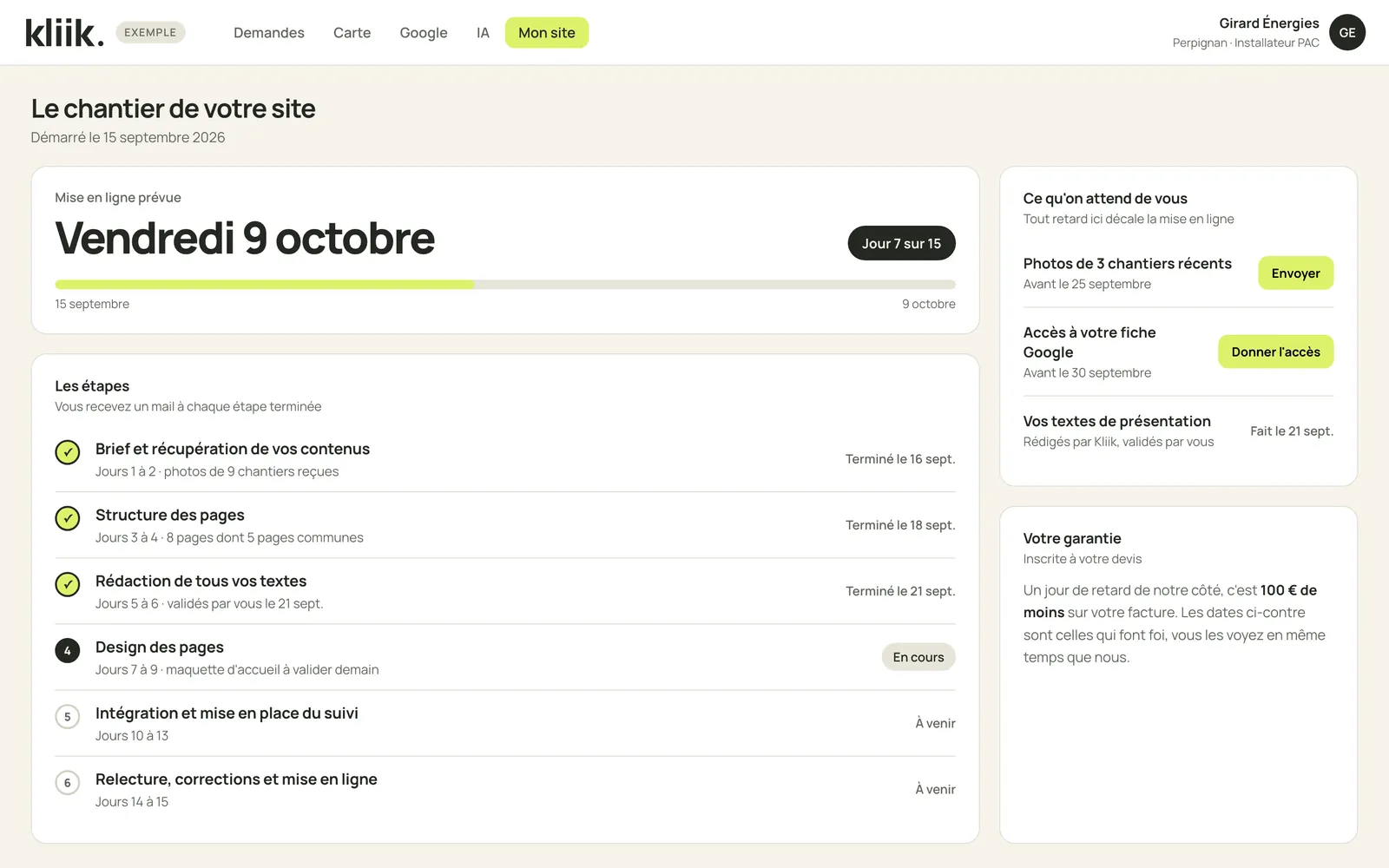
Task: Click Démarré le 15 septembre 2026 text
Action: tap(128, 137)
